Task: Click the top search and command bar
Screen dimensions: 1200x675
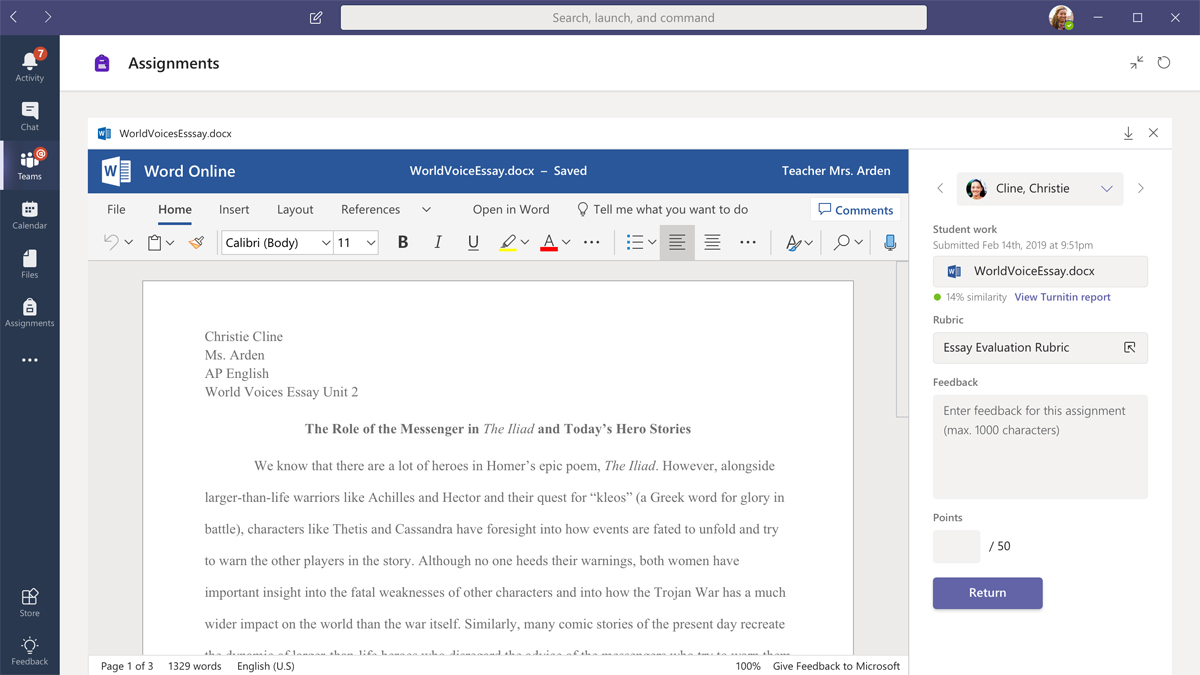Action: pos(633,17)
